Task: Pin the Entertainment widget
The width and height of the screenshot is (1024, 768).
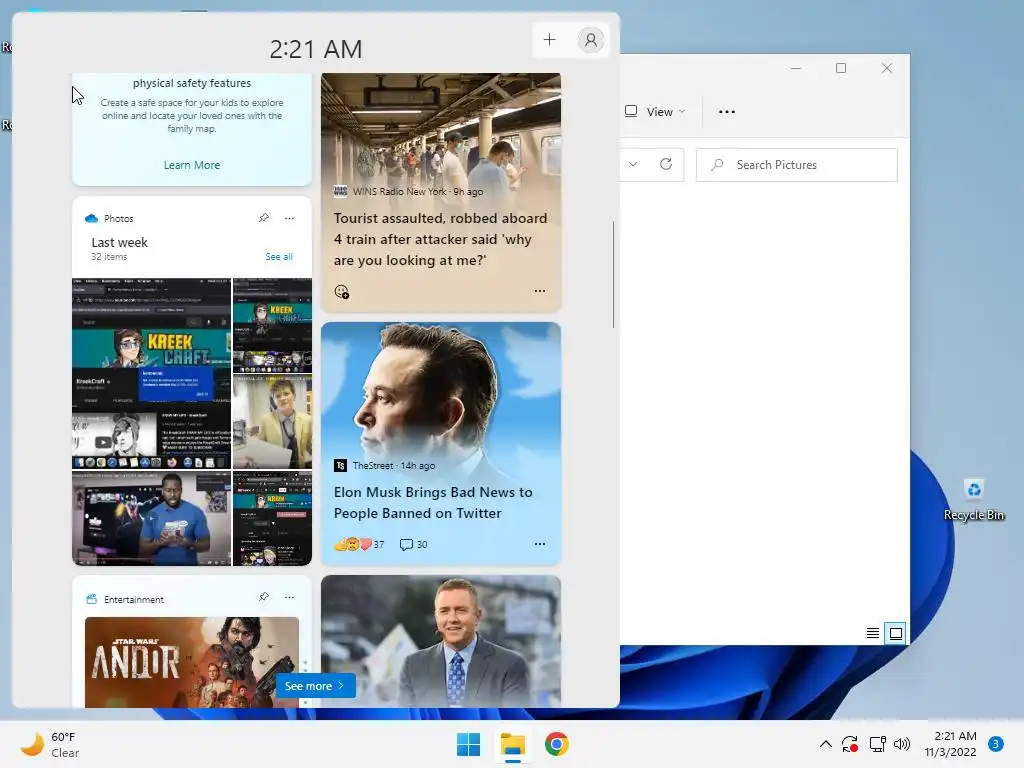Action: 264,597
